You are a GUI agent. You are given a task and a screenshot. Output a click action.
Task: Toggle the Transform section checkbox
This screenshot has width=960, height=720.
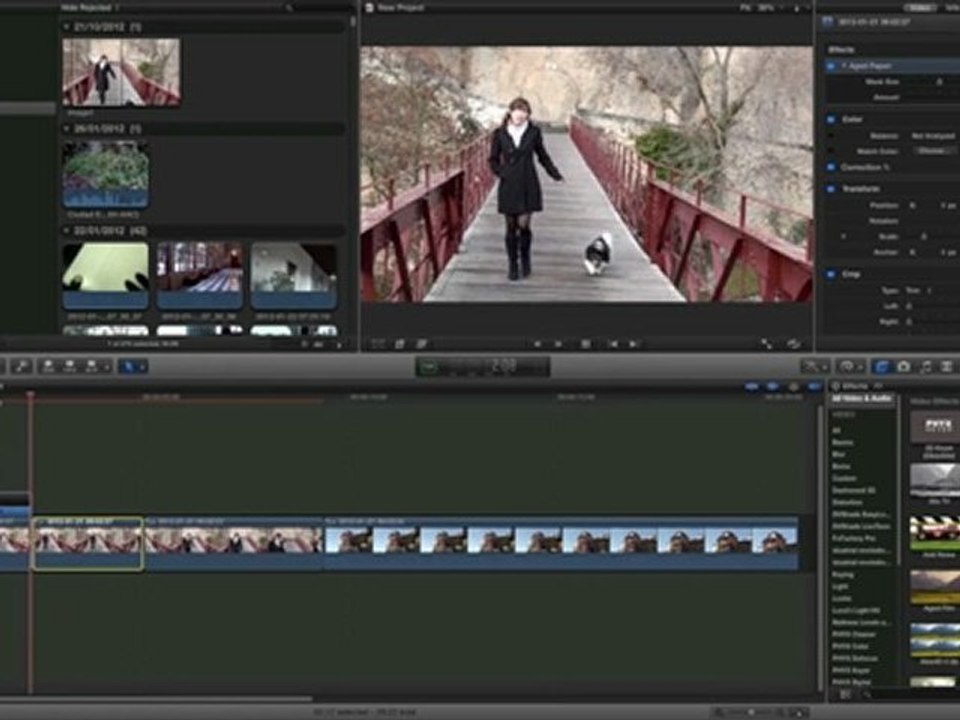[x=831, y=188]
